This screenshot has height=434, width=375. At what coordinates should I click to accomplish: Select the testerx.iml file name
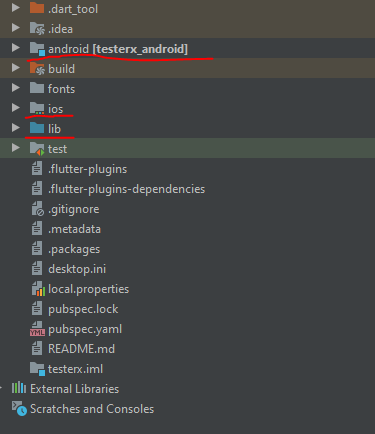click(75, 369)
